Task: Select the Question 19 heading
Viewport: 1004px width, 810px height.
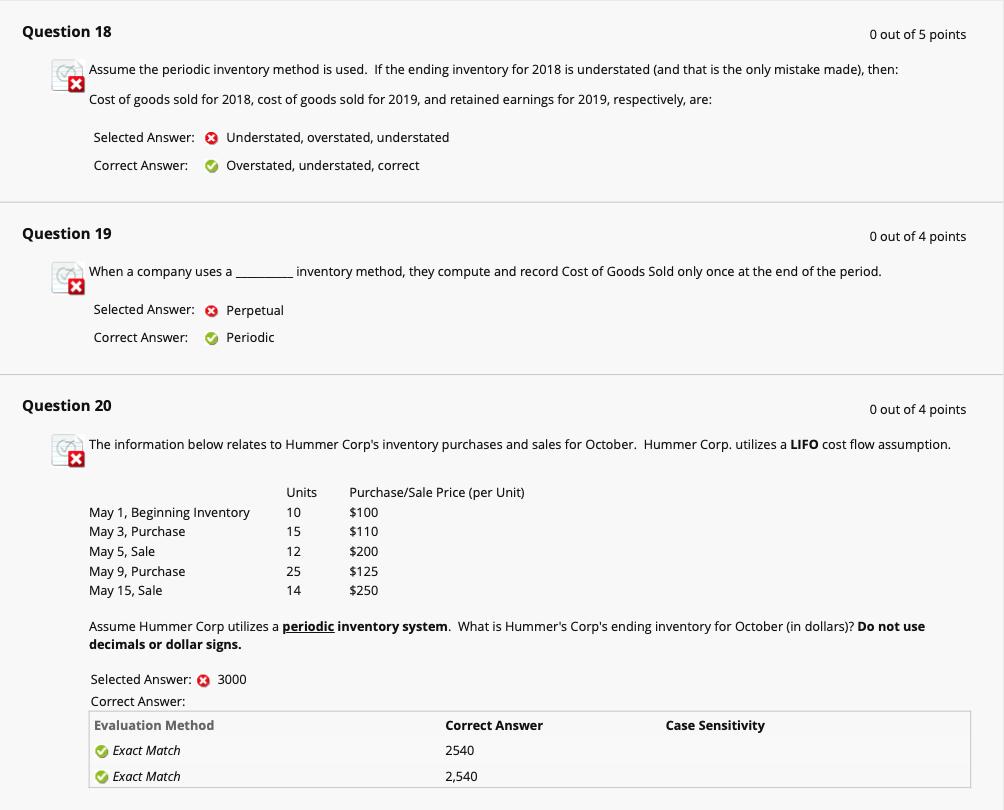Action: tap(67, 234)
